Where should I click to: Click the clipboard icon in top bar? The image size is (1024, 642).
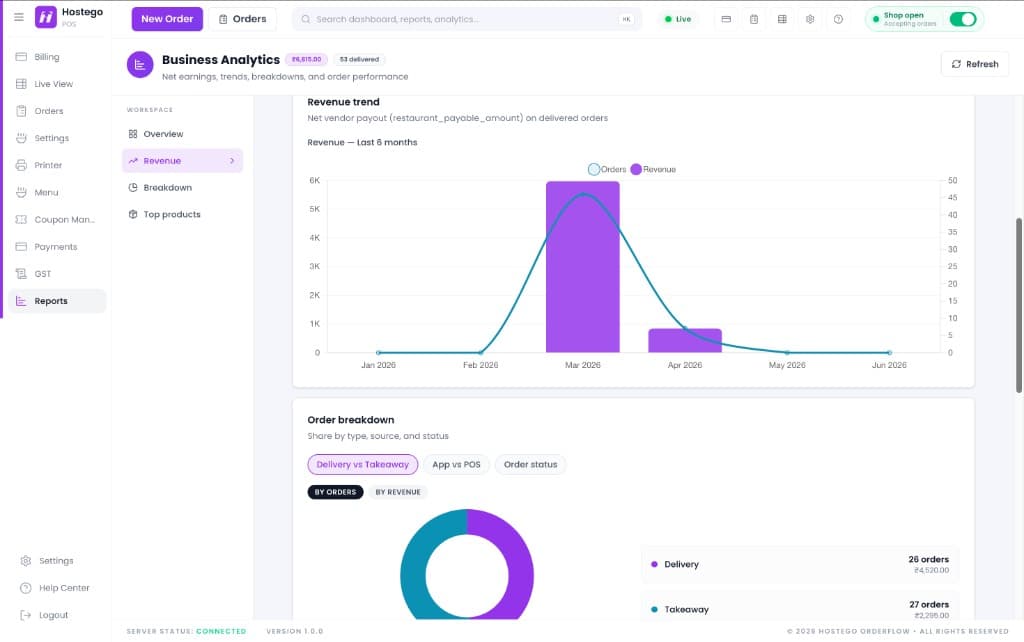[x=754, y=19]
